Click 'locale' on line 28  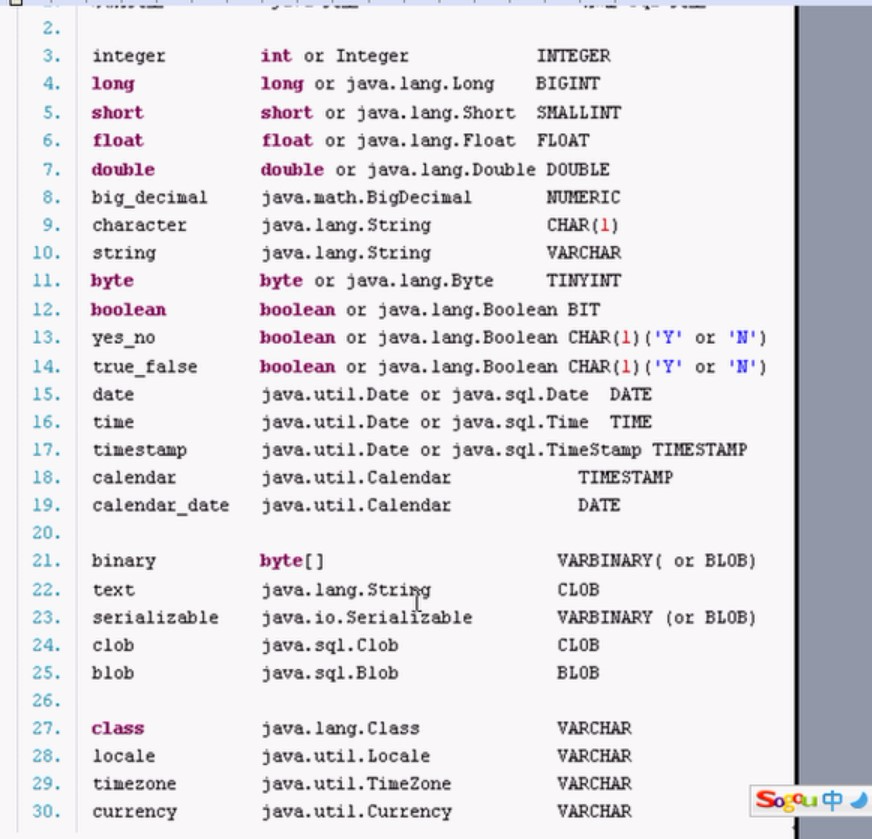pyautogui.click(x=123, y=756)
